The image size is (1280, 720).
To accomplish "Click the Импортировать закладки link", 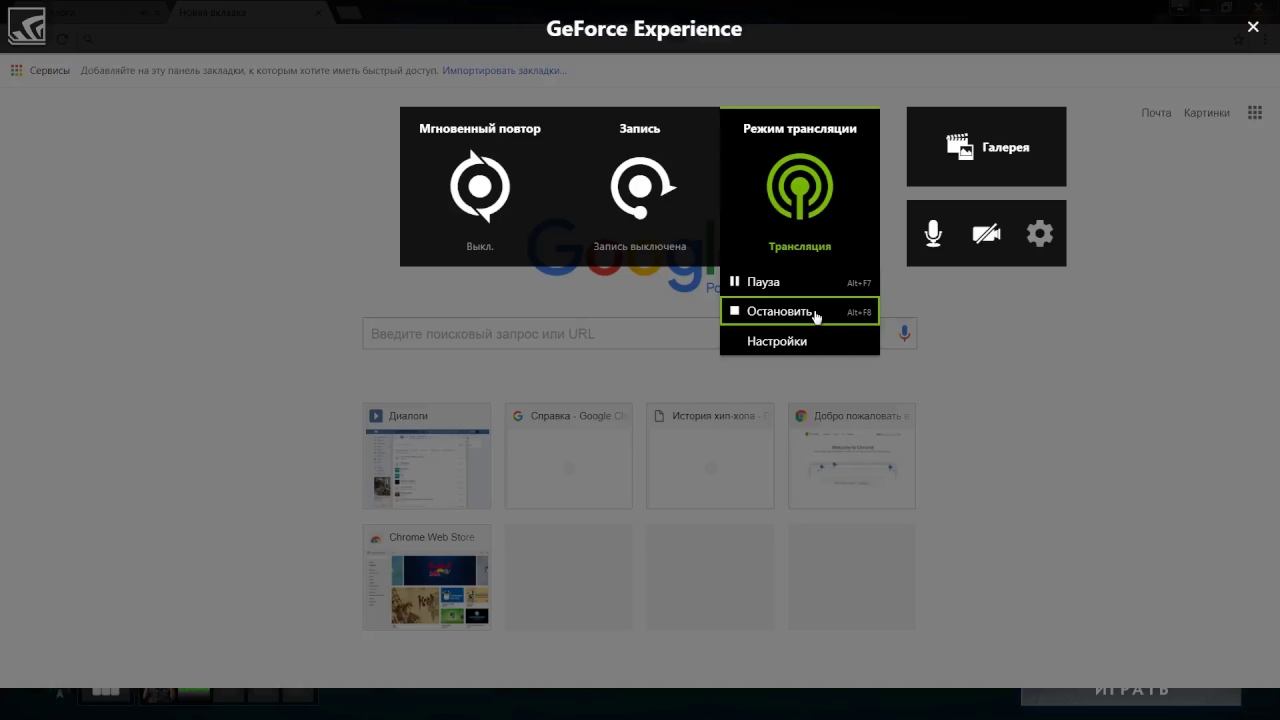I will point(504,71).
